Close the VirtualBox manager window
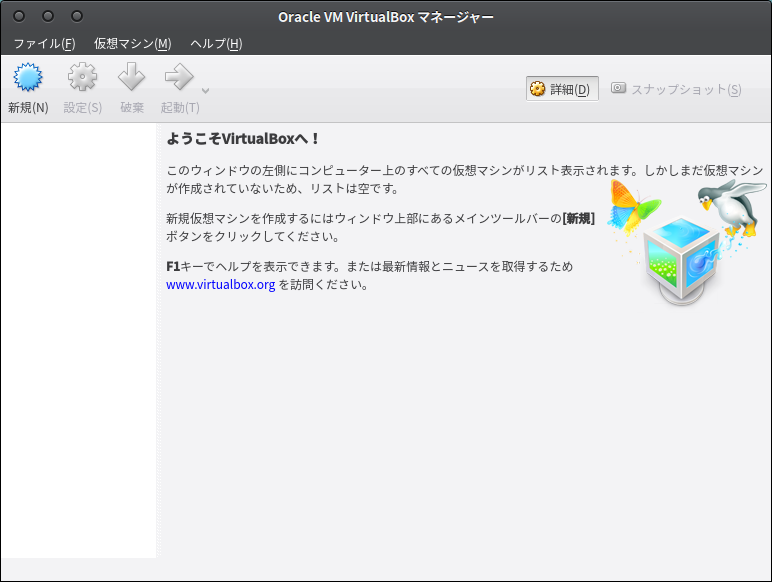Image resolution: width=772 pixels, height=582 pixels. (19, 16)
